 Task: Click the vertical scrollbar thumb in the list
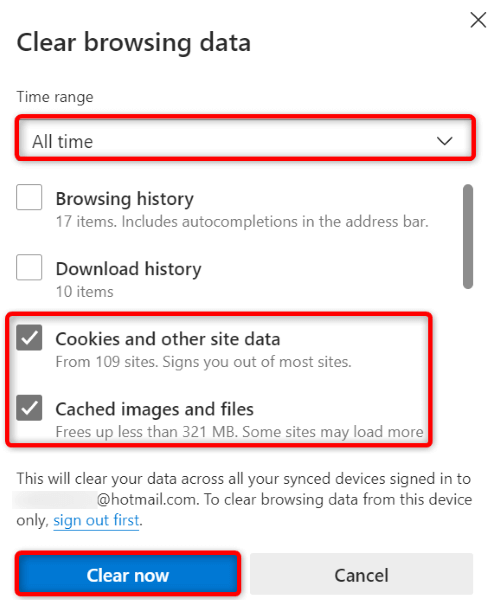coord(467,236)
